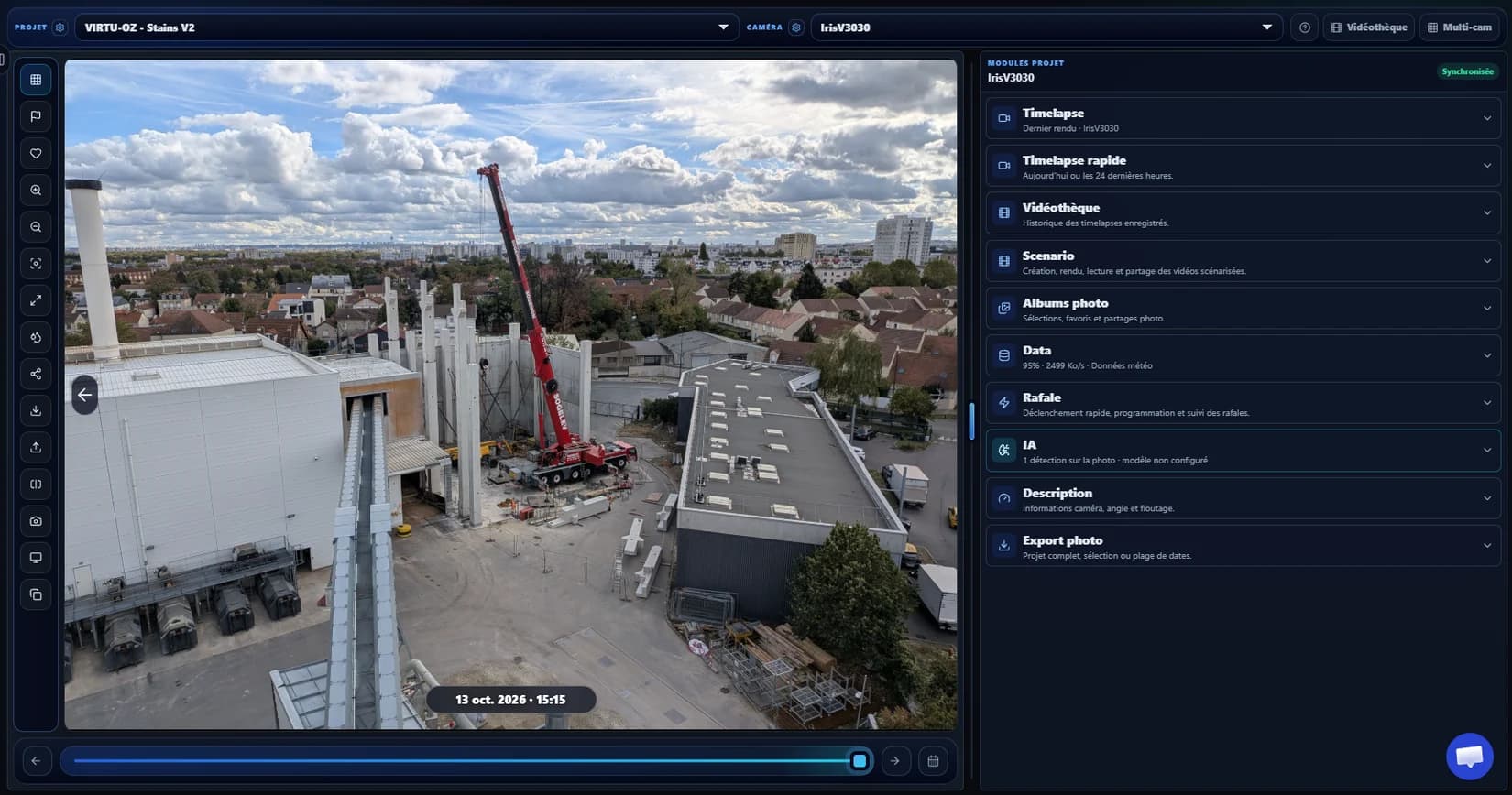Click the IA module icon
The image size is (1512, 795).
(x=1004, y=451)
